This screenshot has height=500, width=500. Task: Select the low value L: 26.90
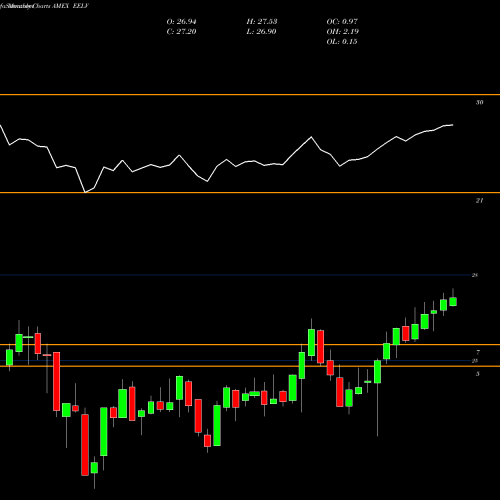click(x=262, y=32)
